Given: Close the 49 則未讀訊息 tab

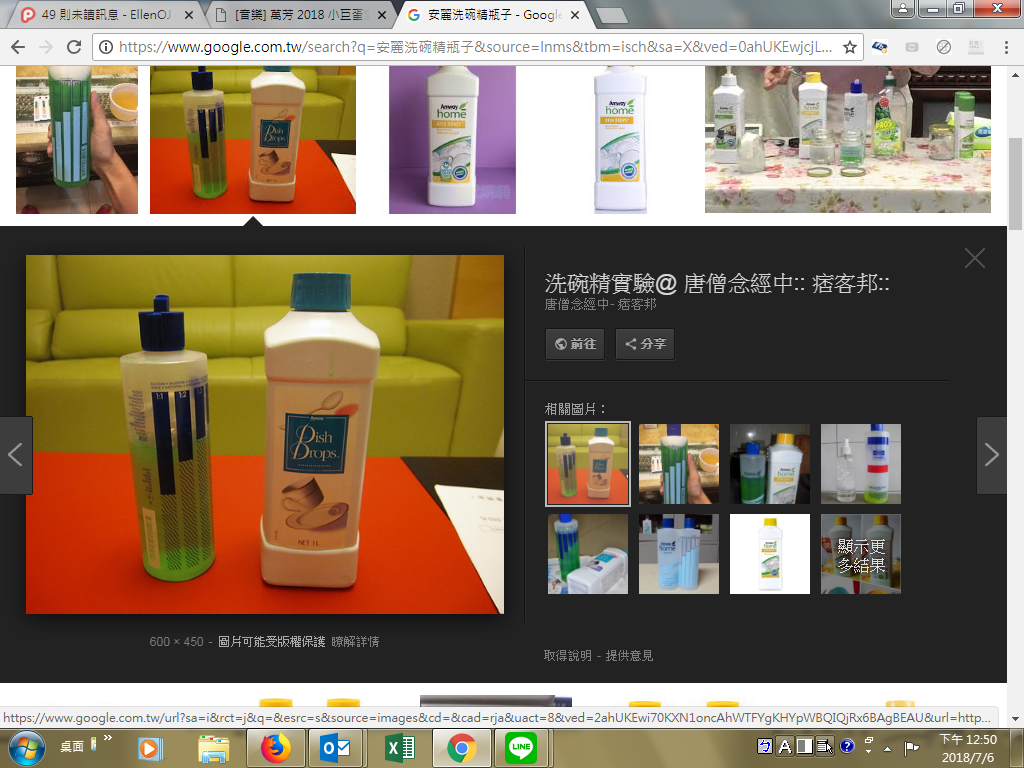Looking at the screenshot, I should tap(189, 15).
